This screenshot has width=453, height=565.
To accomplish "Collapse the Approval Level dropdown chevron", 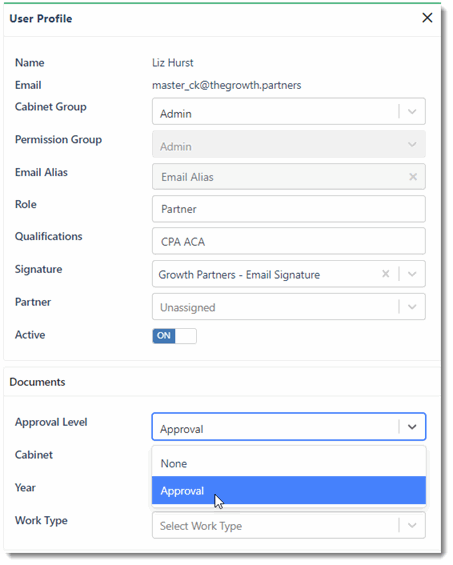I will (x=412, y=427).
